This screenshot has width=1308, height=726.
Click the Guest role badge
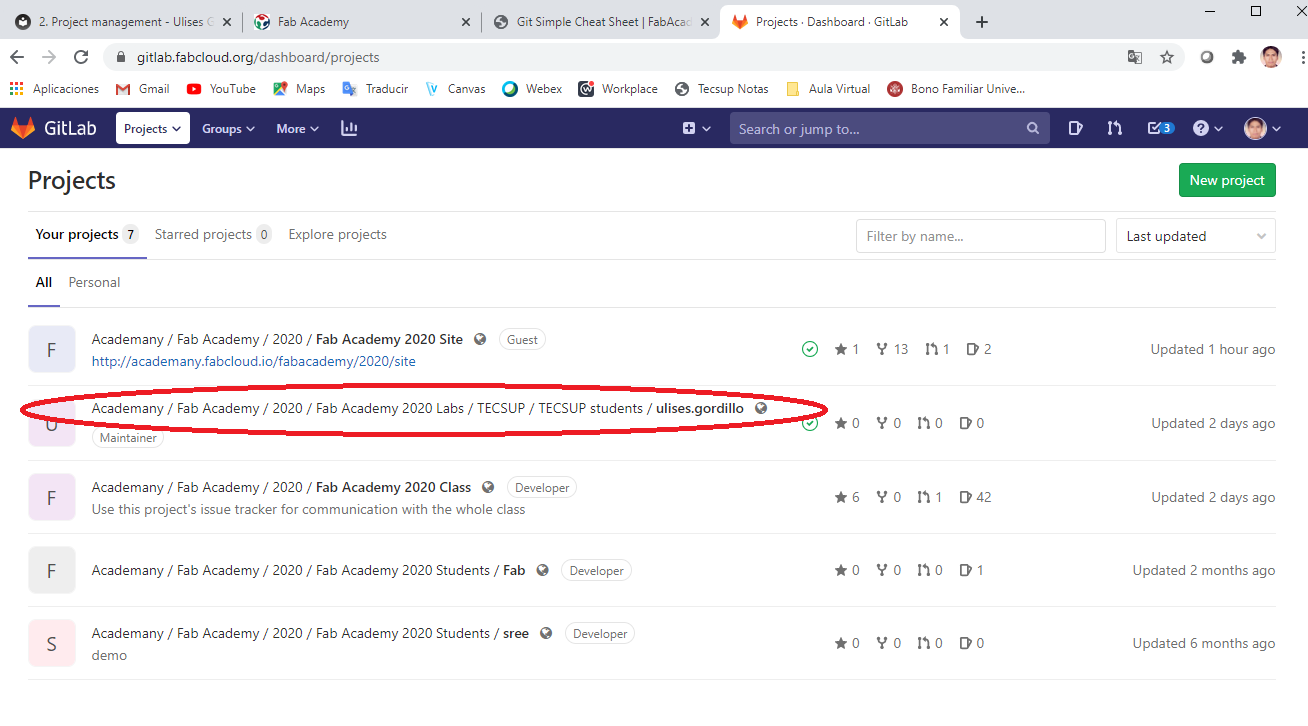(x=522, y=340)
